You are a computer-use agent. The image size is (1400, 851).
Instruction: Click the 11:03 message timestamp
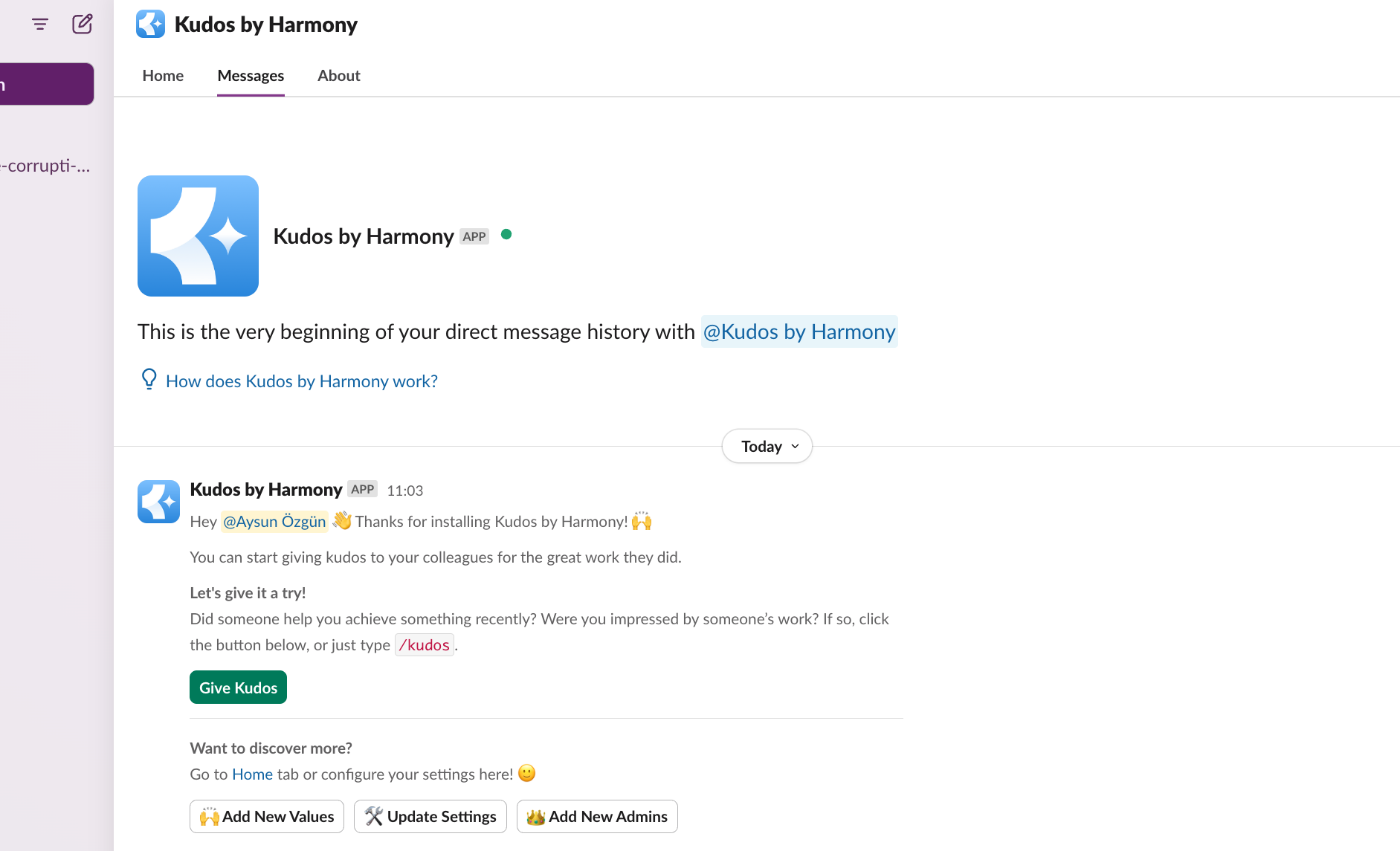point(404,491)
